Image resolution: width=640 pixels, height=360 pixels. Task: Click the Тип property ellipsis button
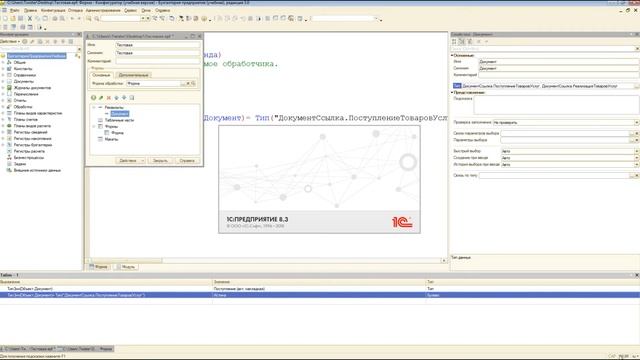tap(637, 86)
